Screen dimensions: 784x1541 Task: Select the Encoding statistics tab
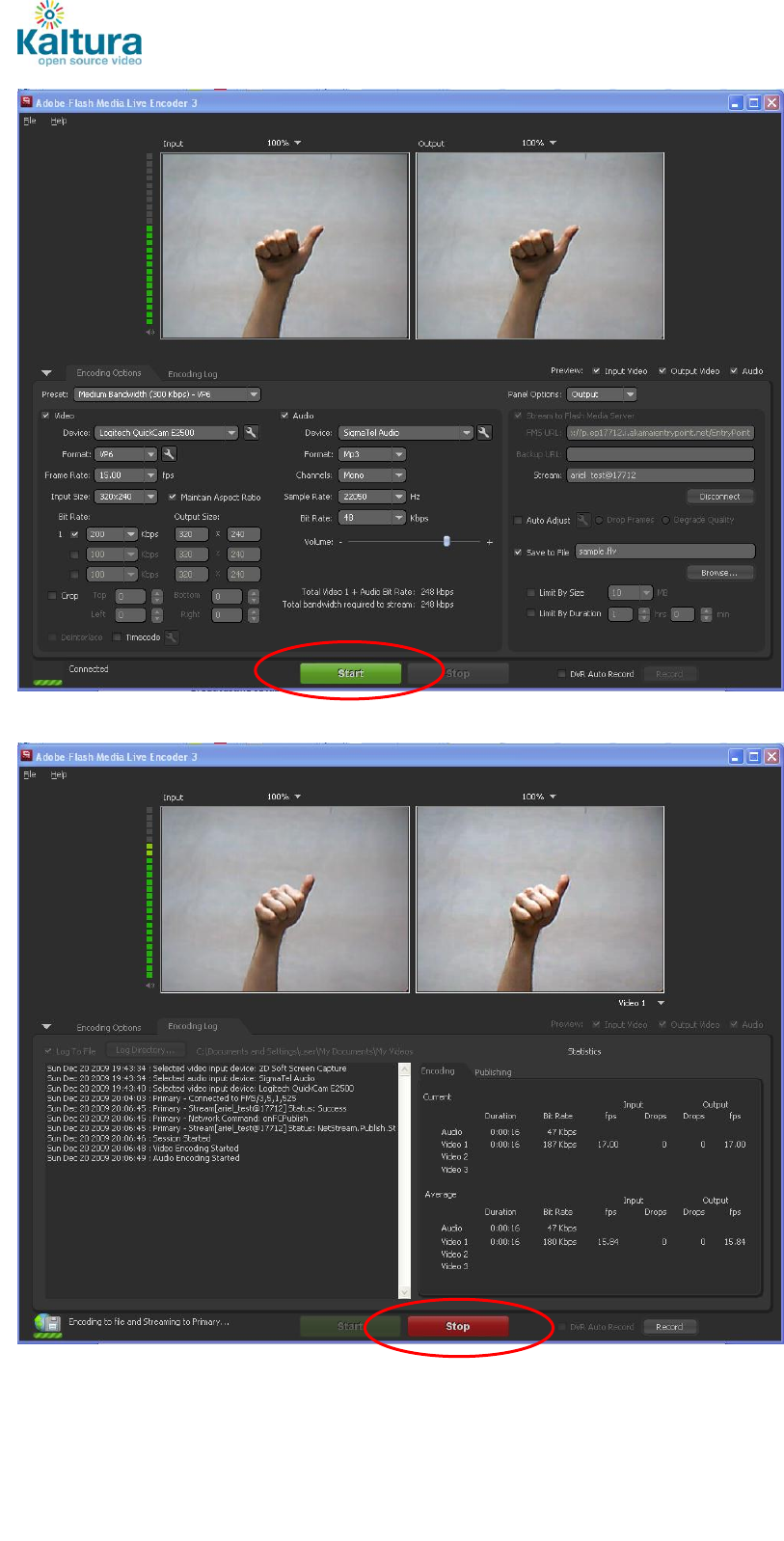pyautogui.click(x=438, y=1071)
